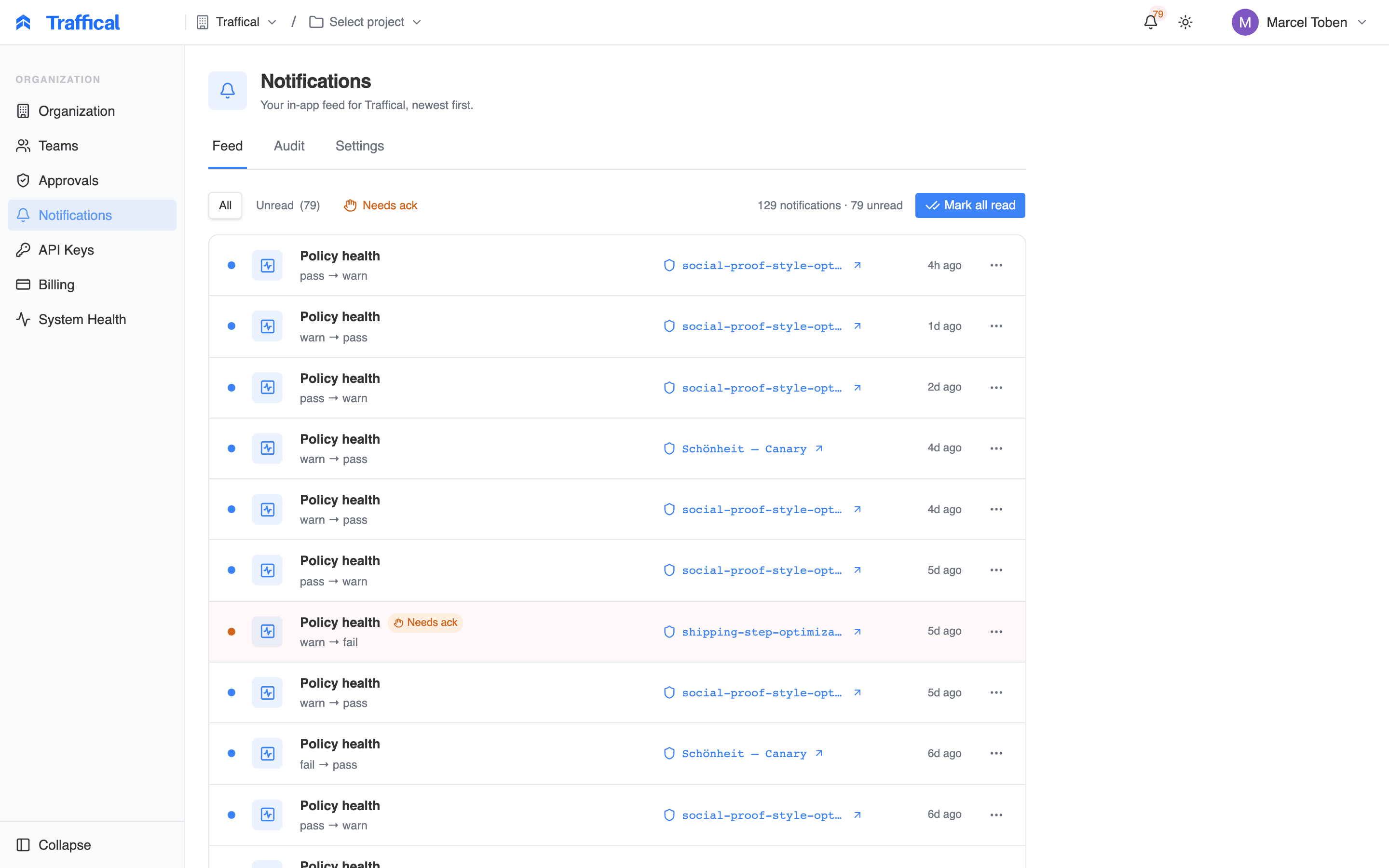Viewport: 1389px width, 868px height.
Task: Click the Mark all read button
Action: click(970, 205)
